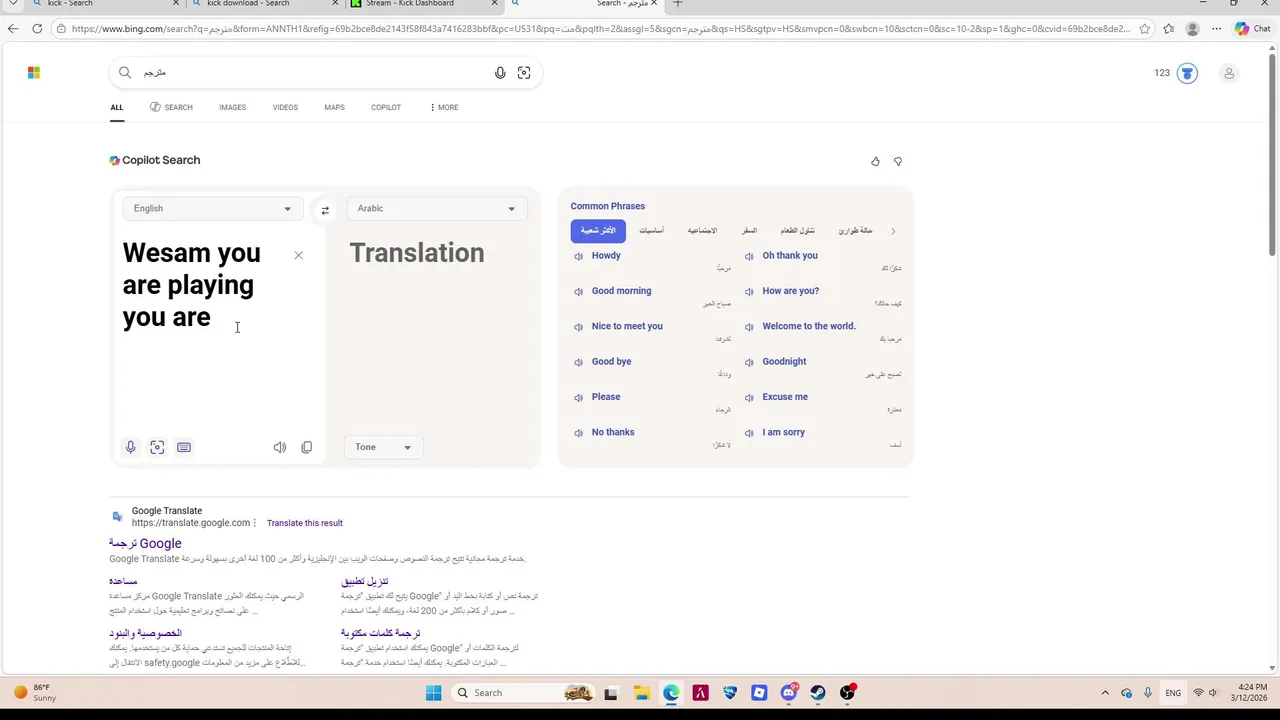This screenshot has width=1280, height=720.
Task: Play audio for Goodnight phrase
Action: click(x=749, y=362)
